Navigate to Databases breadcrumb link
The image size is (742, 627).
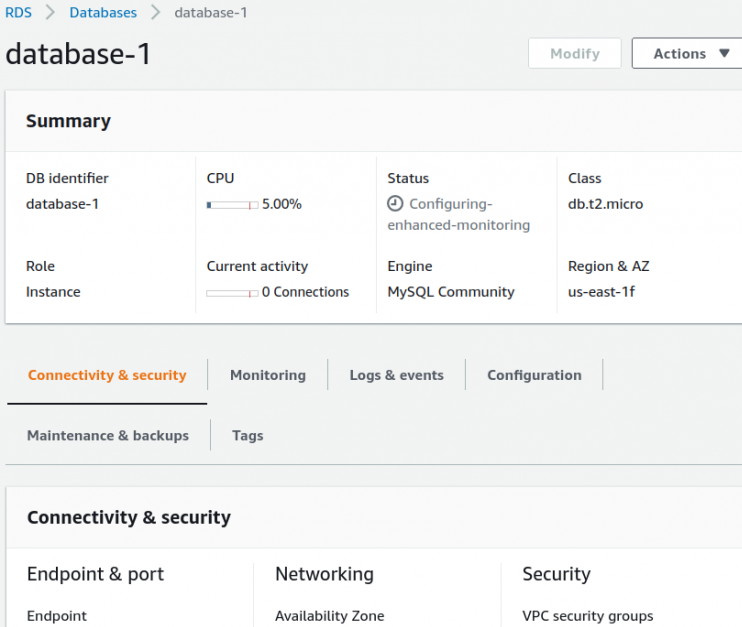tap(103, 13)
